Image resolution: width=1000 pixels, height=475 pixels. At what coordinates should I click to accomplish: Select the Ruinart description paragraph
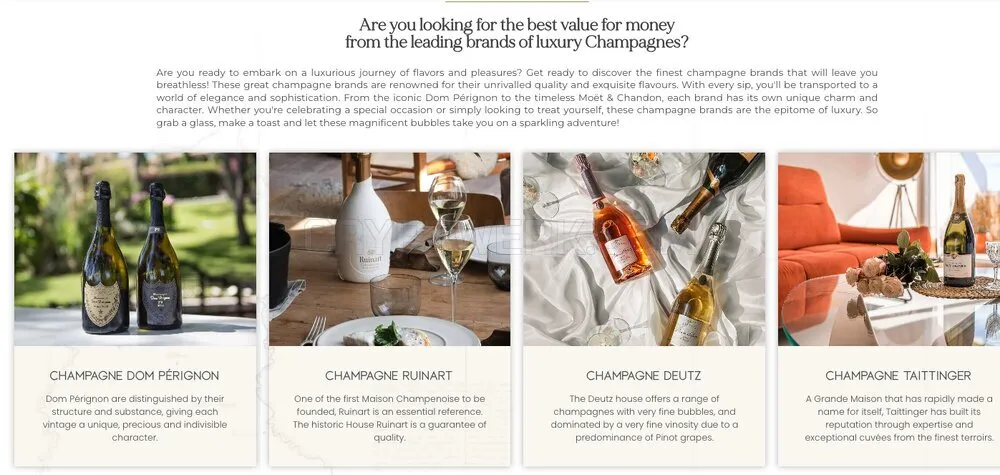pos(390,418)
